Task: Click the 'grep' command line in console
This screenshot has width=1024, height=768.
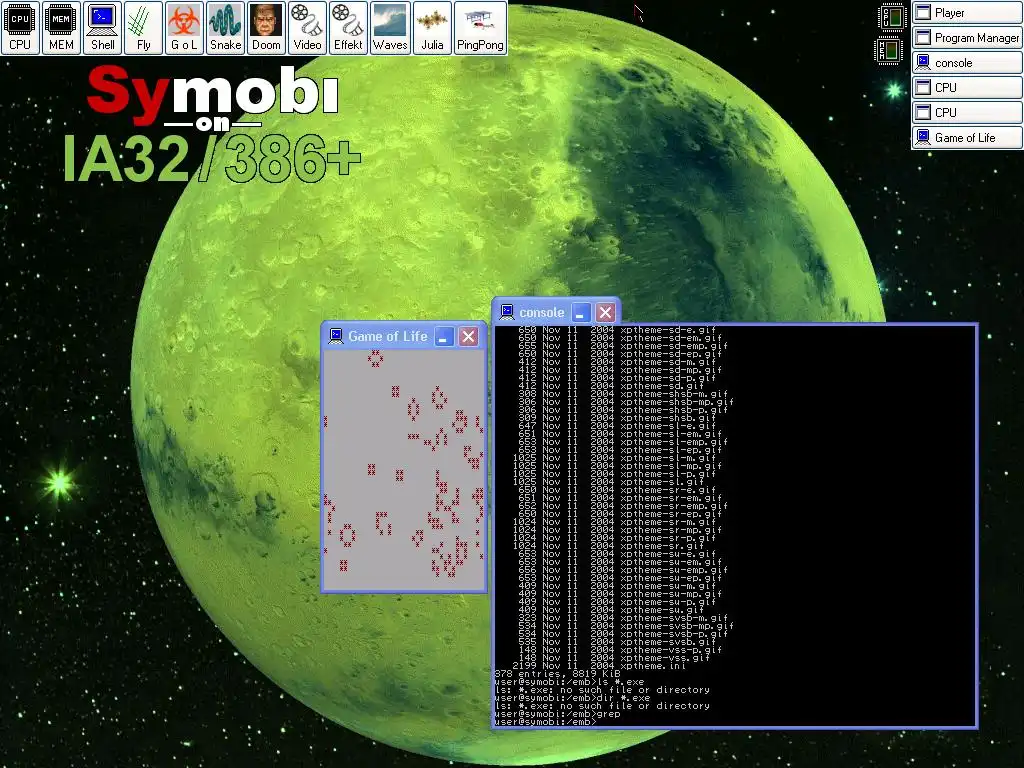Action: tap(557, 714)
